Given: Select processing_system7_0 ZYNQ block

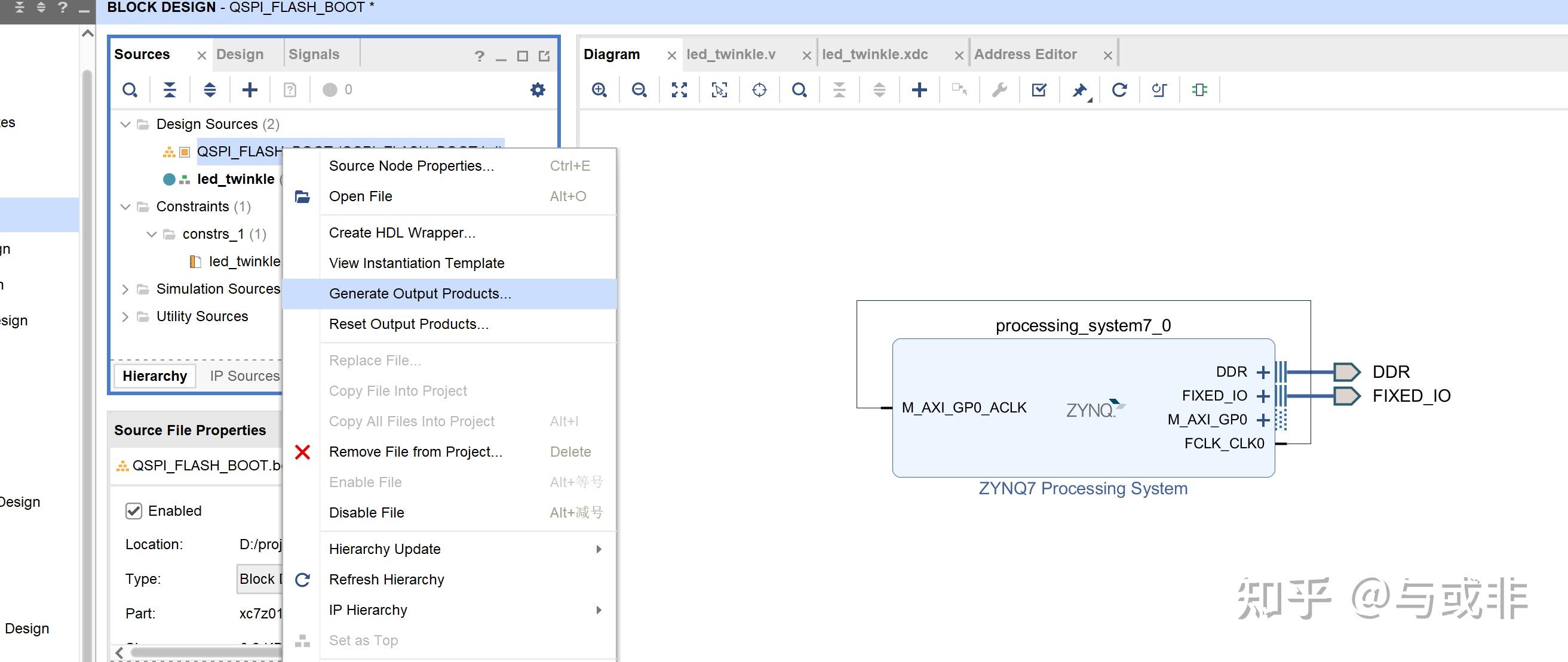Looking at the screenshot, I should (1084, 408).
